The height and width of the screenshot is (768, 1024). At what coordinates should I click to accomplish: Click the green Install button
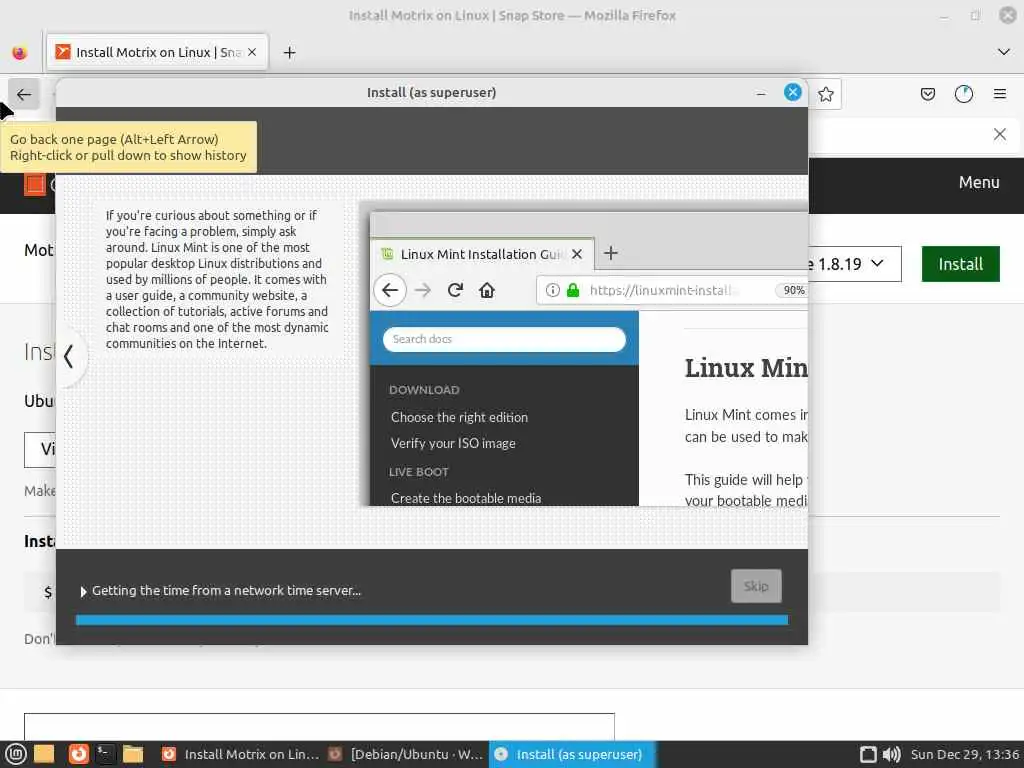pyautogui.click(x=960, y=264)
